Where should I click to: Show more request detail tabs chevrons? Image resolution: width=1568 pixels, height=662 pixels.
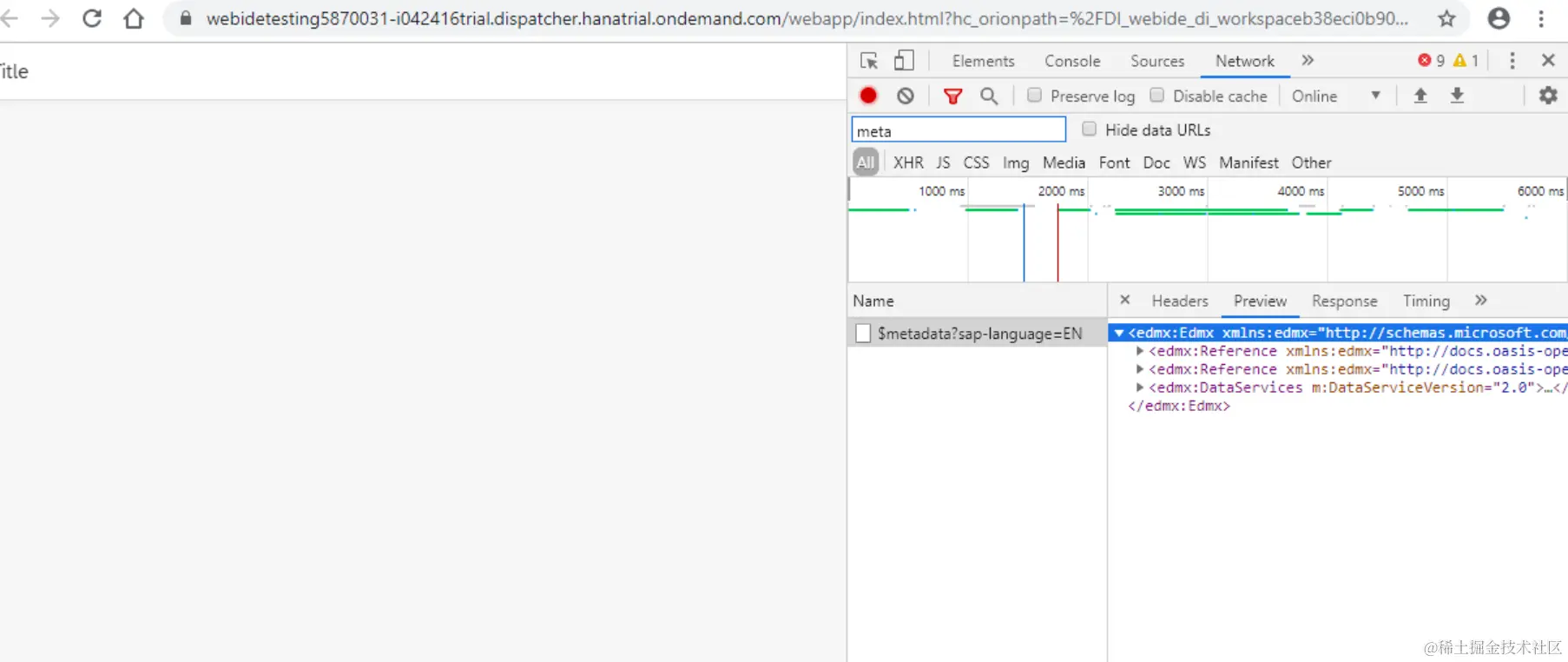1481,300
